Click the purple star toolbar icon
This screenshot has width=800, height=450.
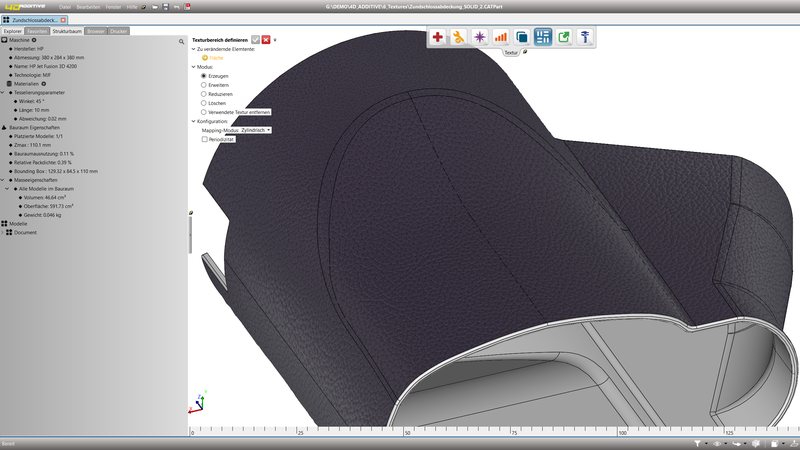pos(480,37)
